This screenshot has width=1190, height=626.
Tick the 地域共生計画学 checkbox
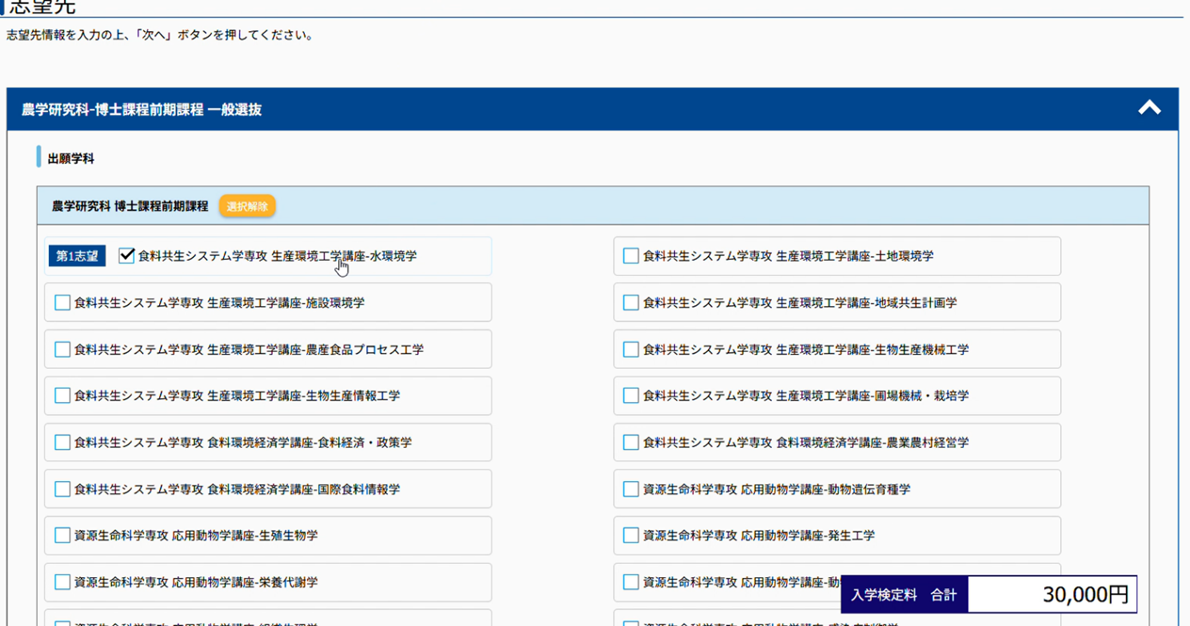tap(631, 303)
